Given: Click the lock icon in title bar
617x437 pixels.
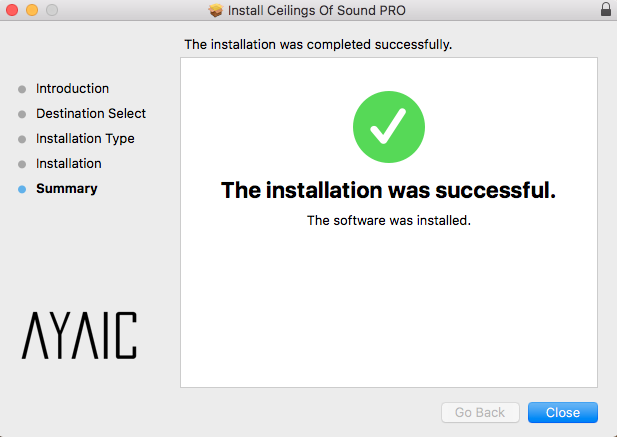Looking at the screenshot, I should [x=605, y=10].
